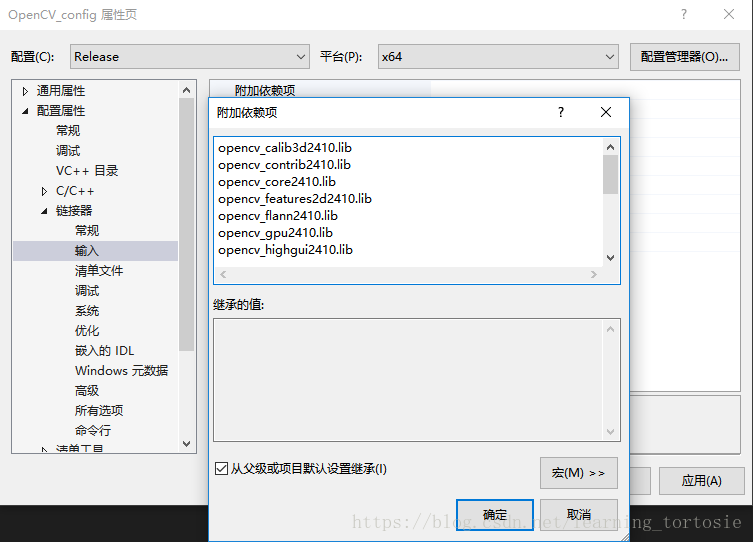Click the 宏(M) >> button
This screenshot has width=753, height=542.
click(x=579, y=473)
